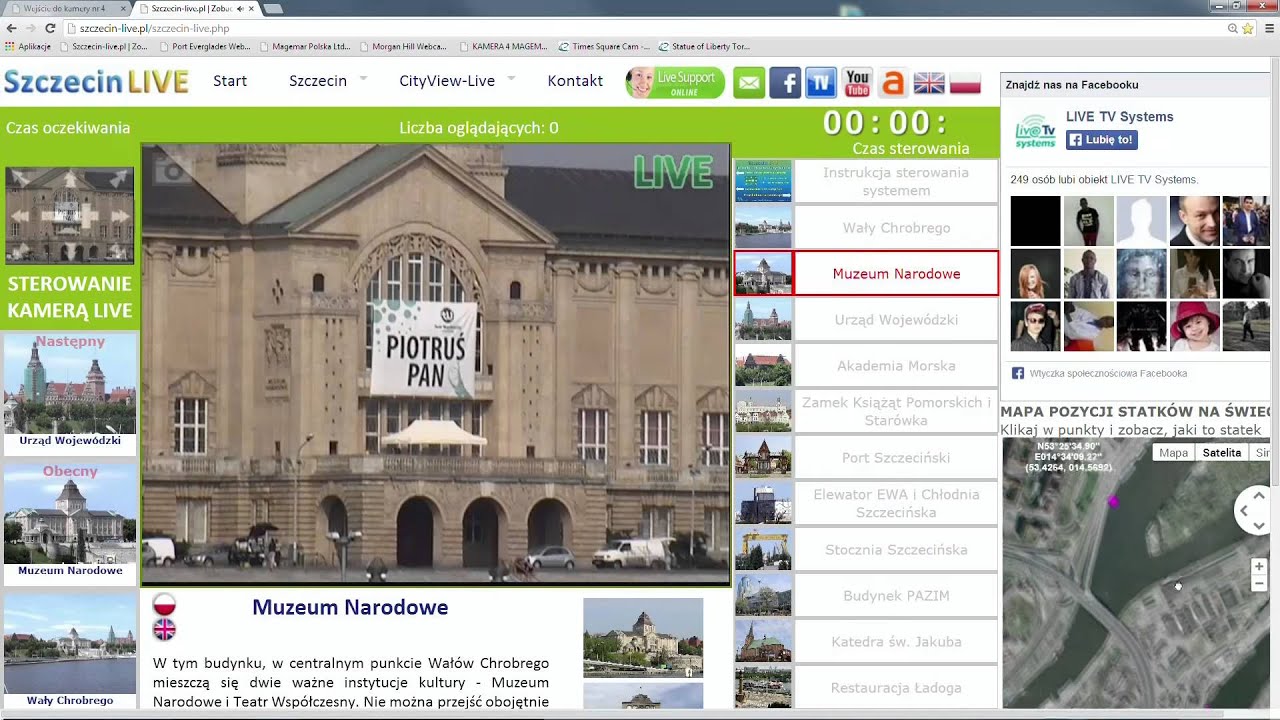Open the Statue of Liberty Tor bookmark
The width and height of the screenshot is (1280, 720).
click(x=703, y=46)
